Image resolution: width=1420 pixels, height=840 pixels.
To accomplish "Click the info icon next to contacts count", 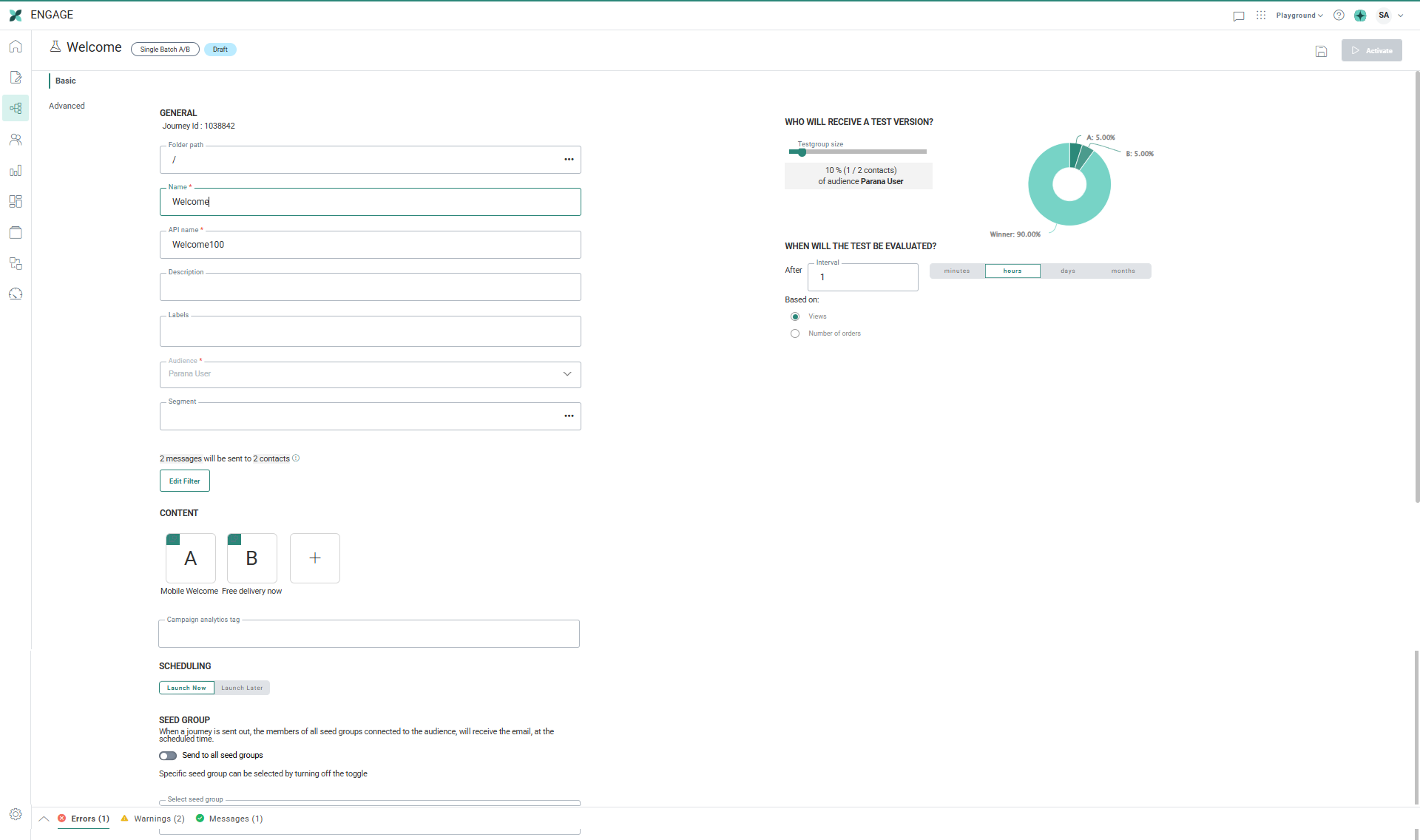I will coord(296,458).
